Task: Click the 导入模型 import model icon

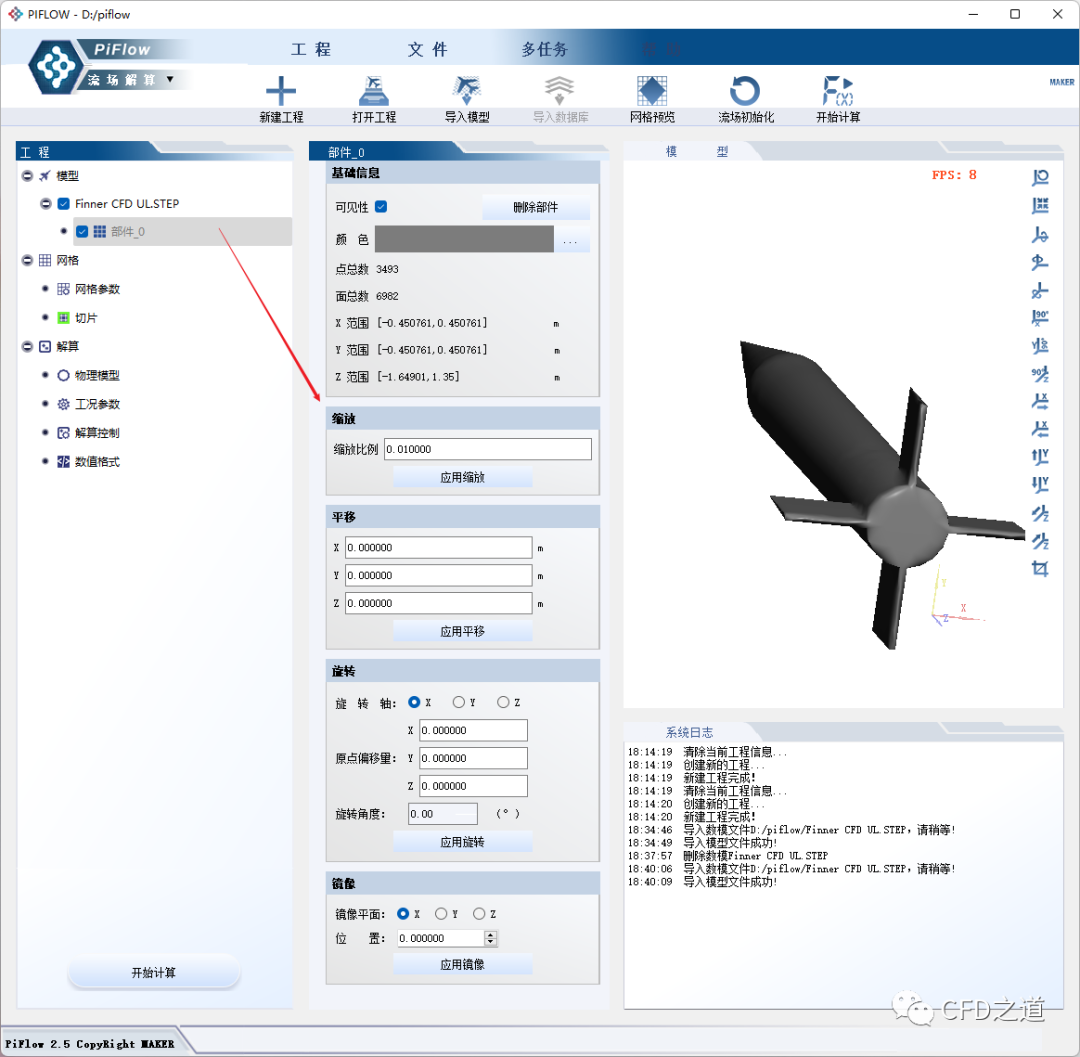Action: click(467, 92)
